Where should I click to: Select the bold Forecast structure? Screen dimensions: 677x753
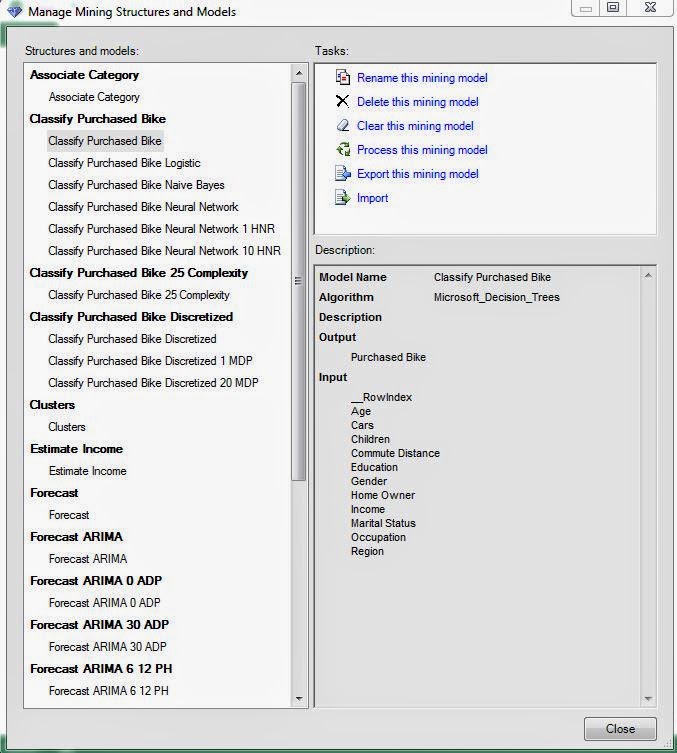(x=54, y=493)
